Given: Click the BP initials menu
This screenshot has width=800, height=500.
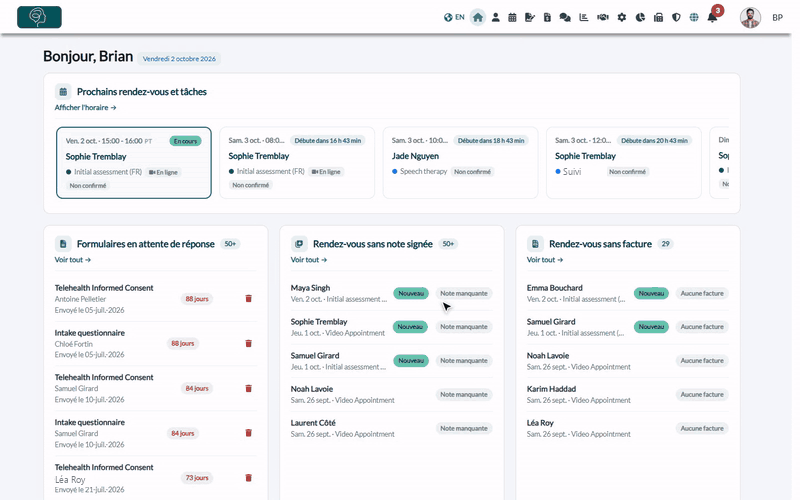Looking at the screenshot, I should pyautogui.click(x=777, y=17).
